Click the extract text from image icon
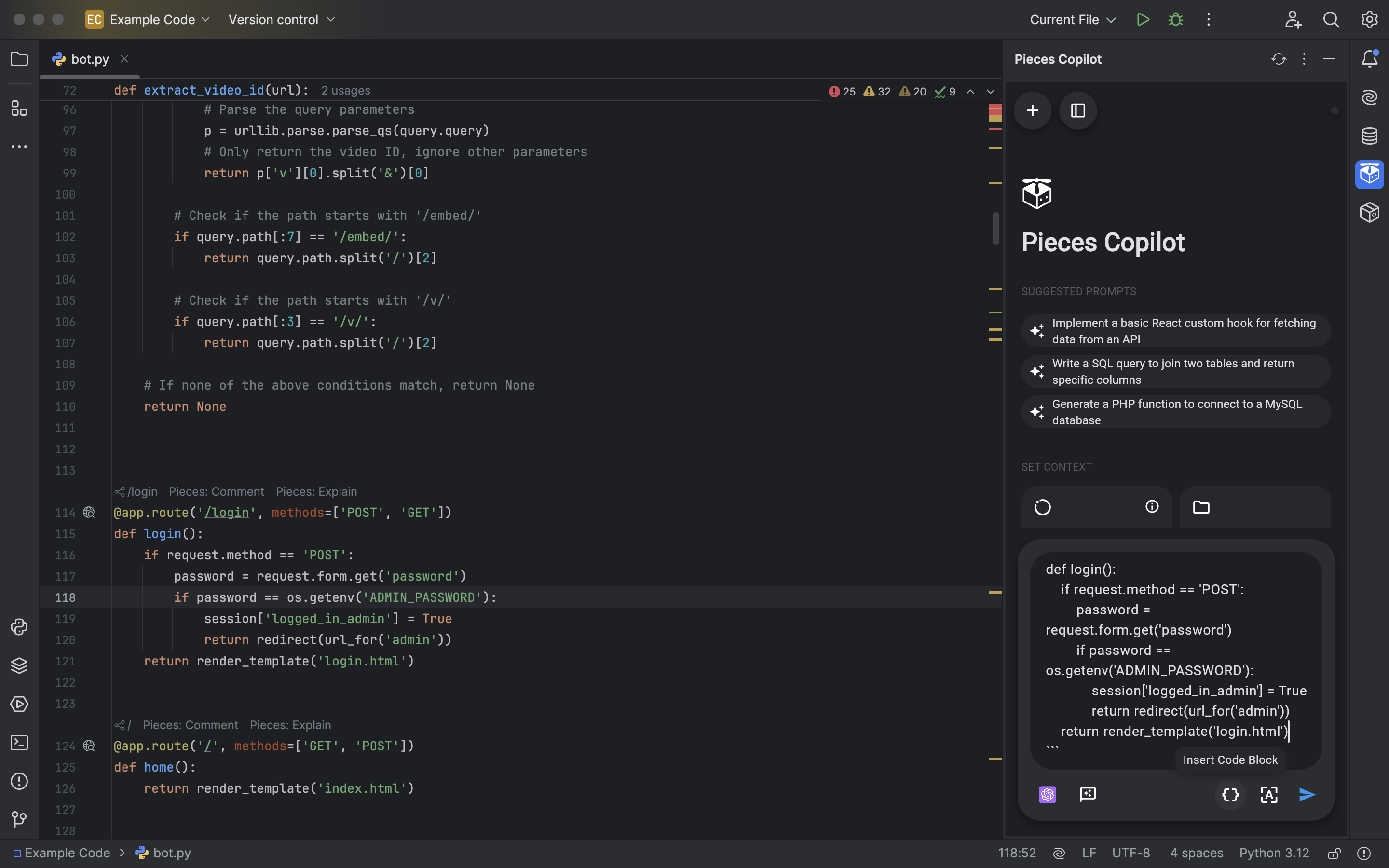Screen dimensions: 1389x868 tap(1268, 795)
